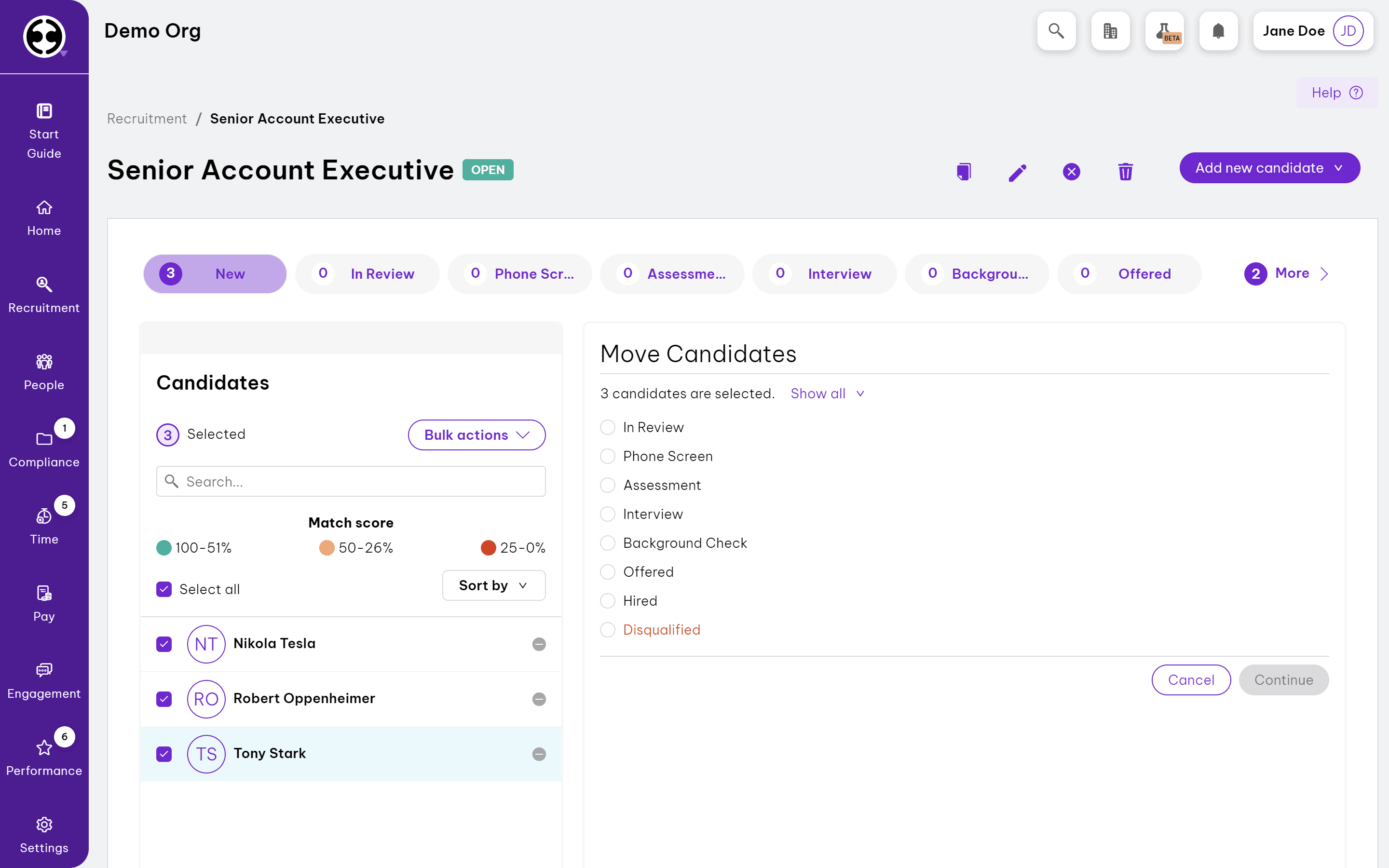Uncheck Nikola Tesla's checkbox
This screenshot has width=1389, height=868.
pyautogui.click(x=164, y=644)
